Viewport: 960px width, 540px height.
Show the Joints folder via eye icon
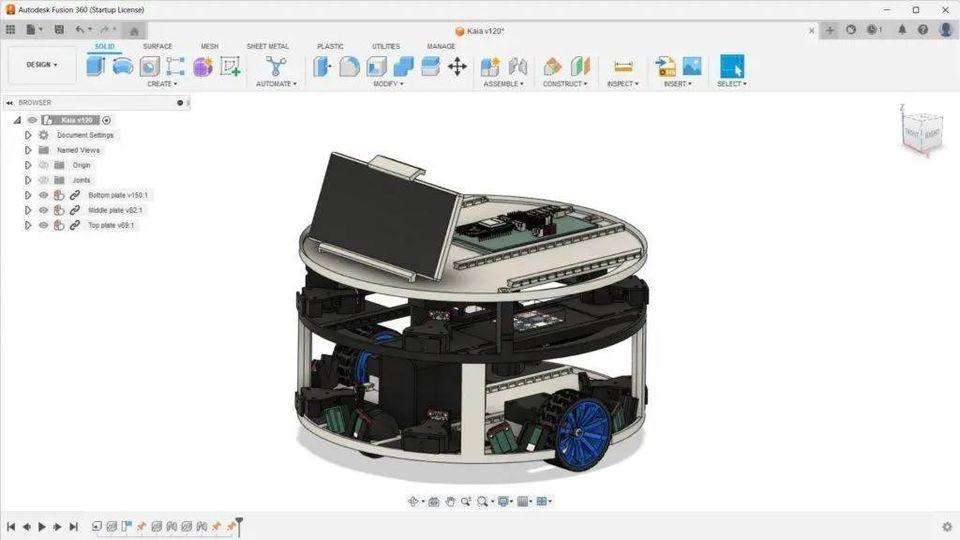tap(43, 180)
